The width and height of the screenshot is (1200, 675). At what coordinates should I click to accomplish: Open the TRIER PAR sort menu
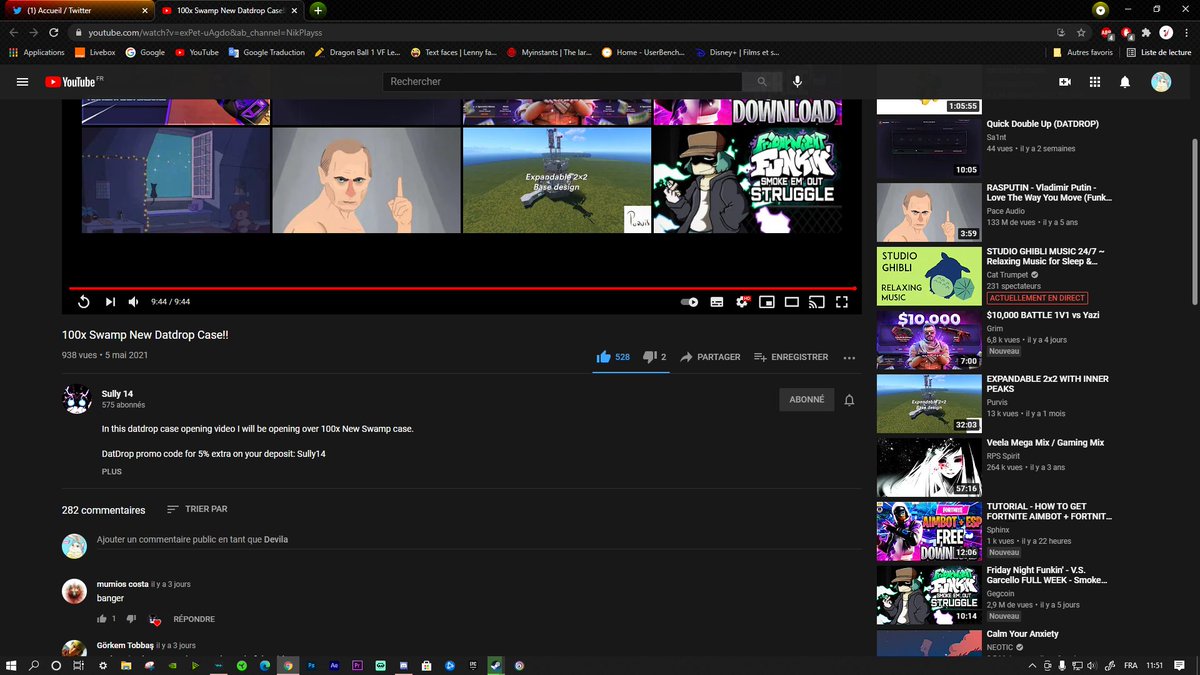pyautogui.click(x=197, y=509)
